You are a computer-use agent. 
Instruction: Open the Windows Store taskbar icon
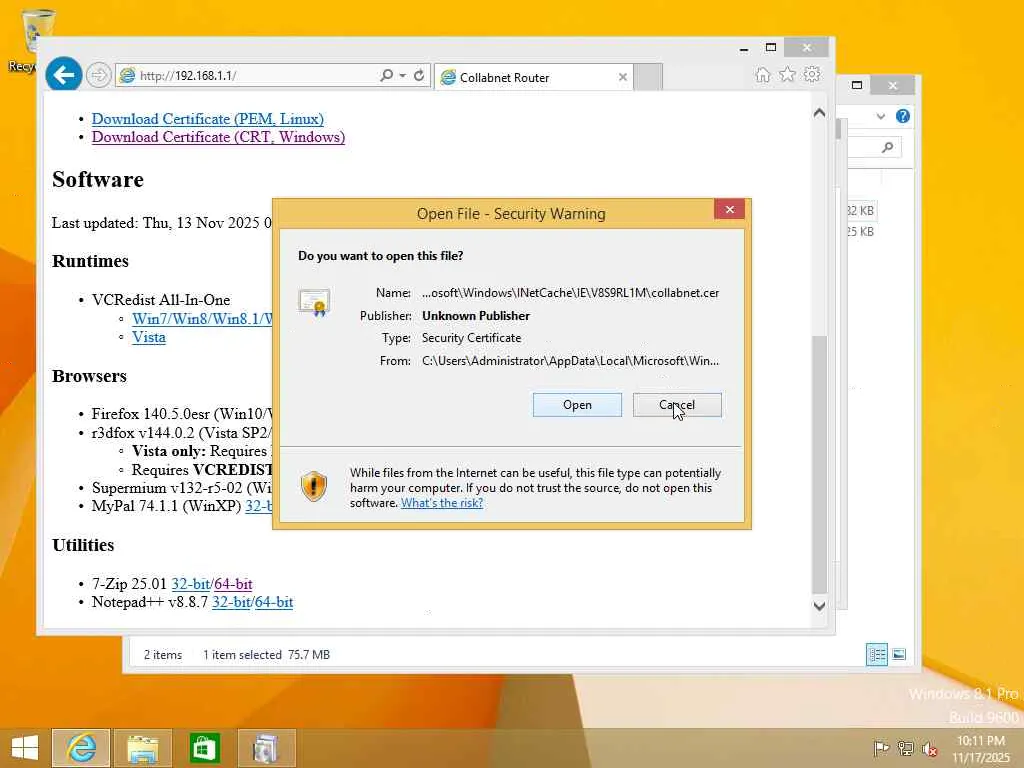(x=204, y=748)
